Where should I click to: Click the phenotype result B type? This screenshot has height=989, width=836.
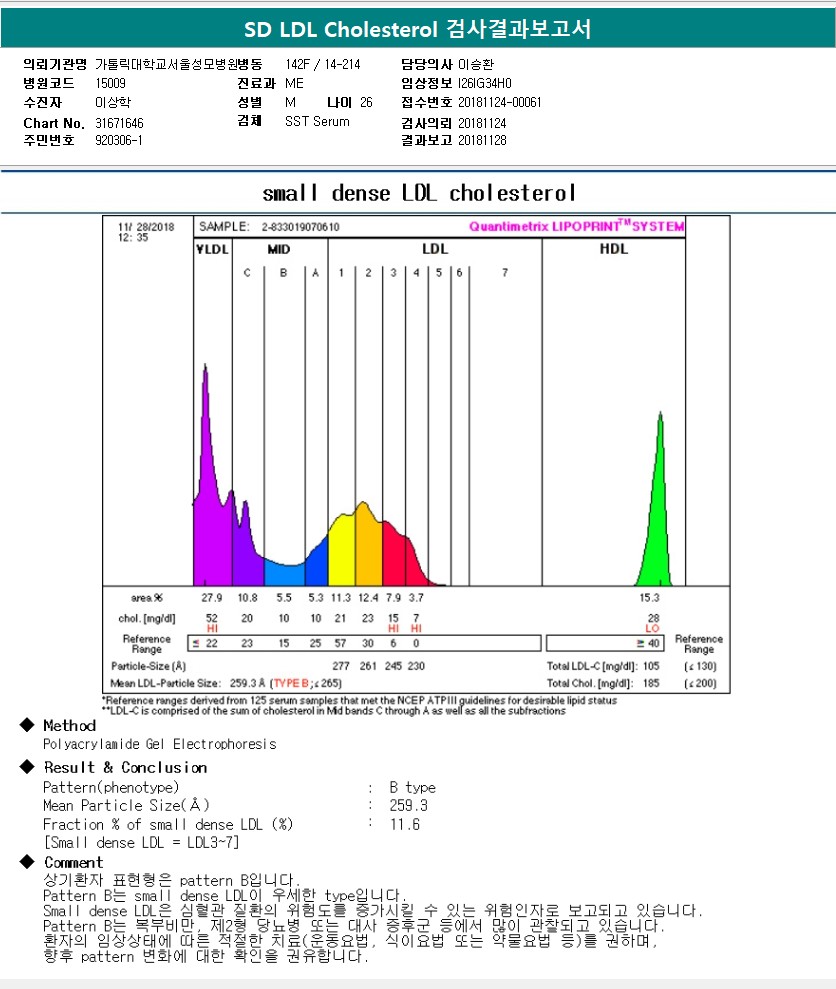pos(413,788)
